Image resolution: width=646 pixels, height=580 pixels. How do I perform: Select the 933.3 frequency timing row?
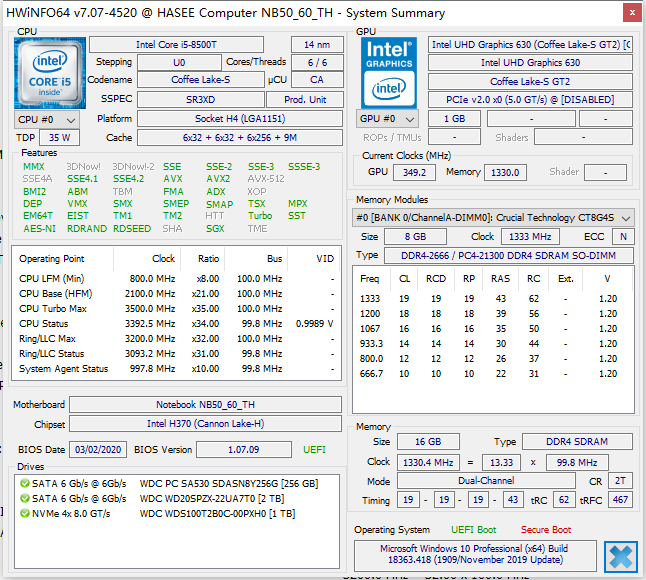click(x=493, y=344)
